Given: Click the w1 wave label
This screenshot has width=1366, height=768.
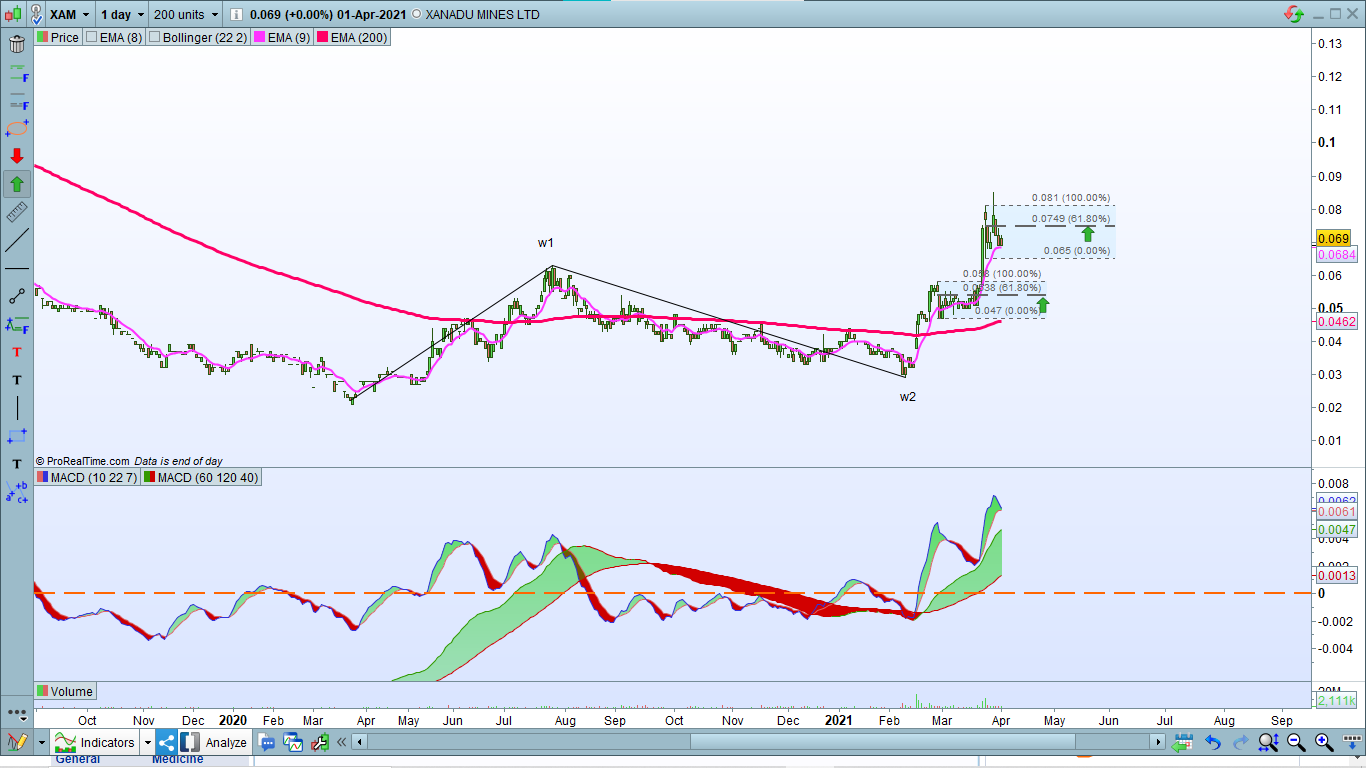Looking at the screenshot, I should tap(545, 243).
